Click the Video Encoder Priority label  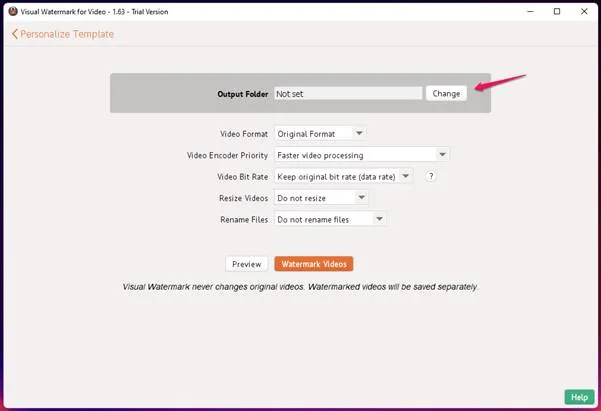coord(227,156)
